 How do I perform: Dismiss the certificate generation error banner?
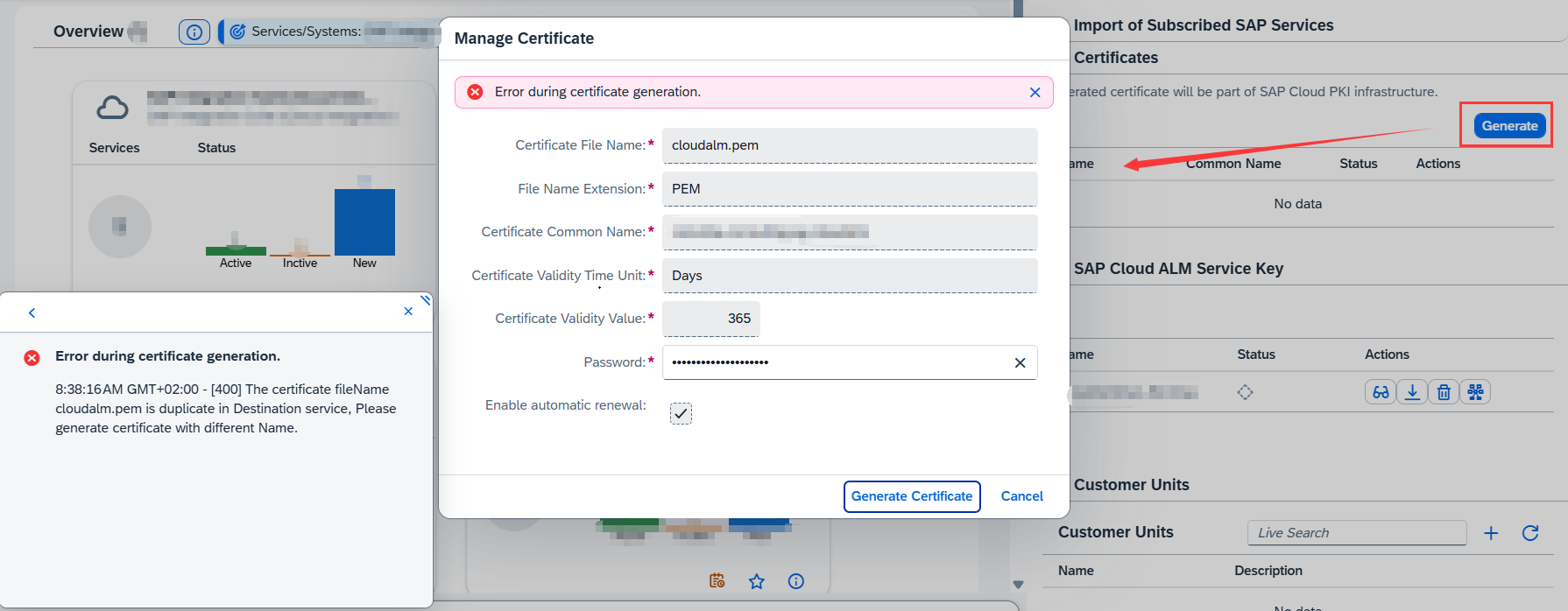1035,92
